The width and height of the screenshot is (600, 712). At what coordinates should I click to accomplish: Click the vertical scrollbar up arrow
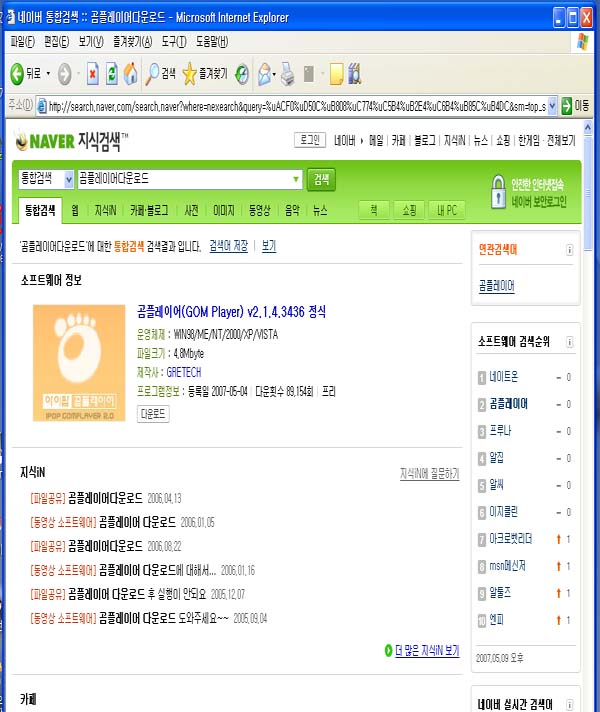588,127
